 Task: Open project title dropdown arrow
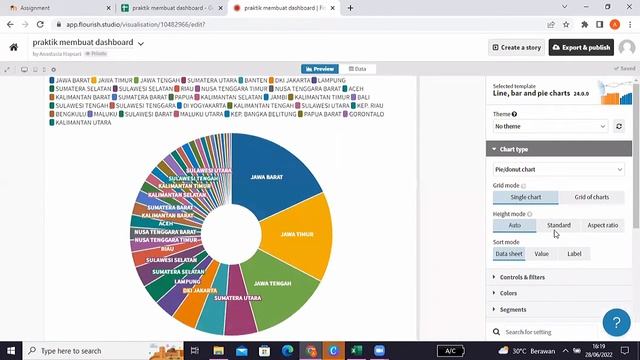(x=141, y=43)
